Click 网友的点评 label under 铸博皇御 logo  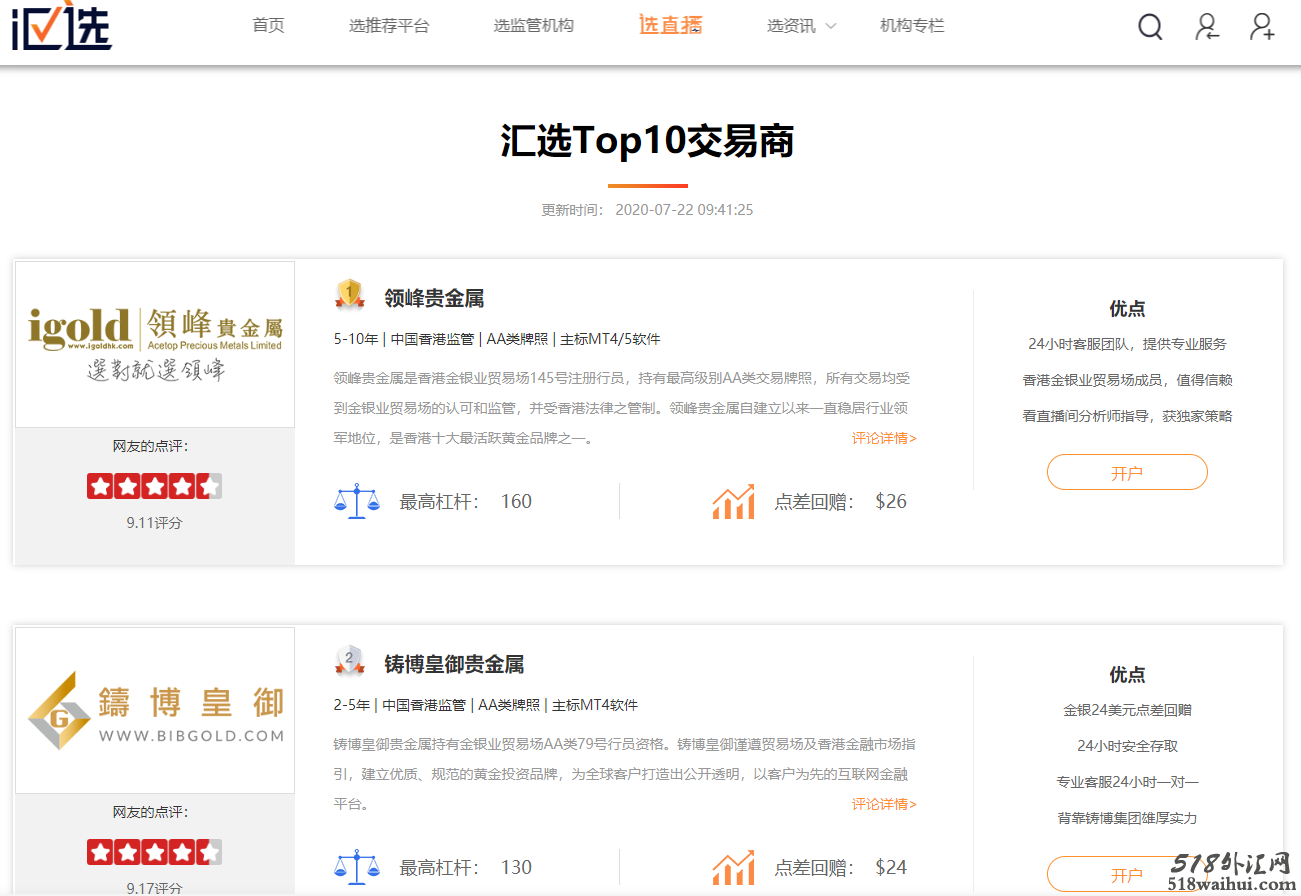click(x=150, y=812)
